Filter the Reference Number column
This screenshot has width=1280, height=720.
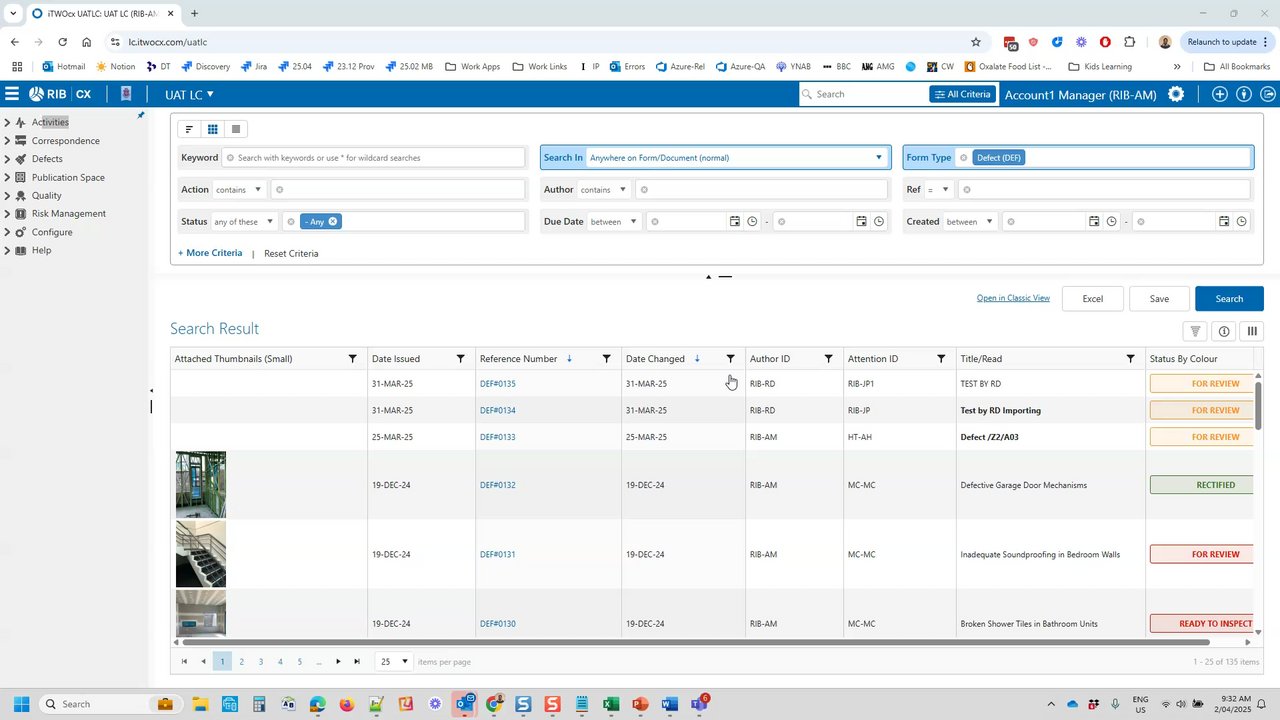point(607,359)
